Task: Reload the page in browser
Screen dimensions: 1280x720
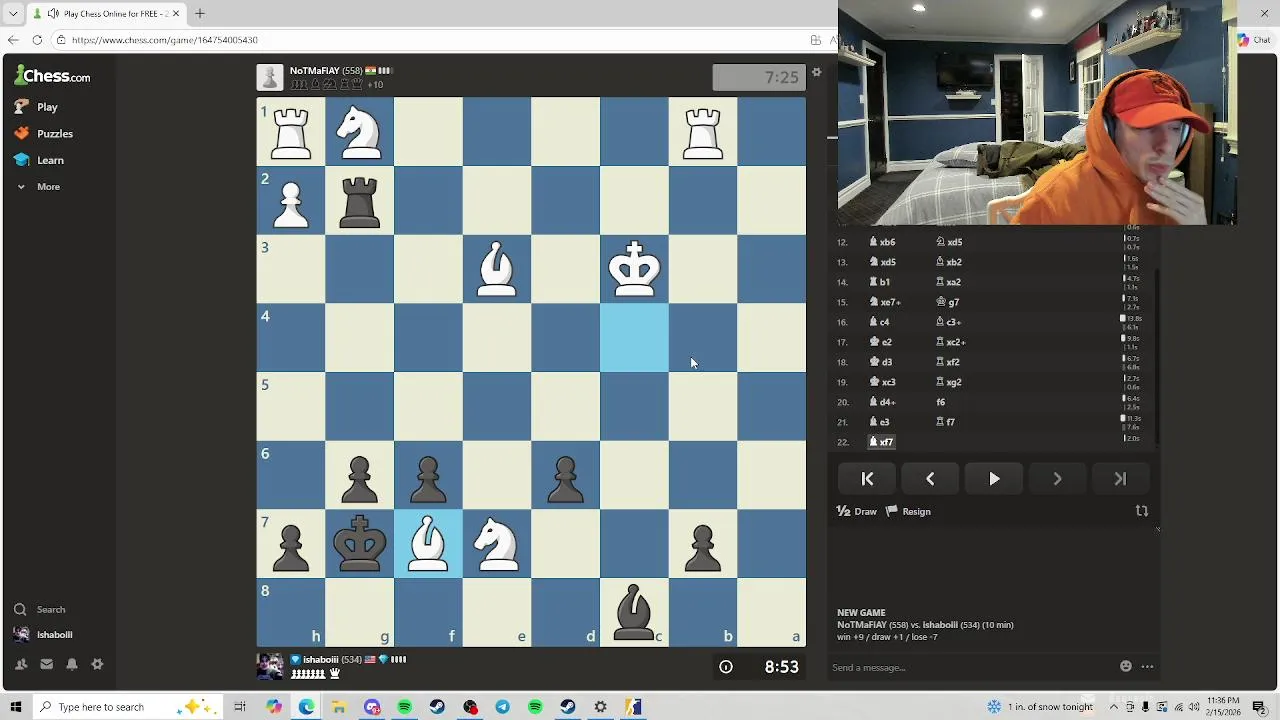Action: click(37, 40)
